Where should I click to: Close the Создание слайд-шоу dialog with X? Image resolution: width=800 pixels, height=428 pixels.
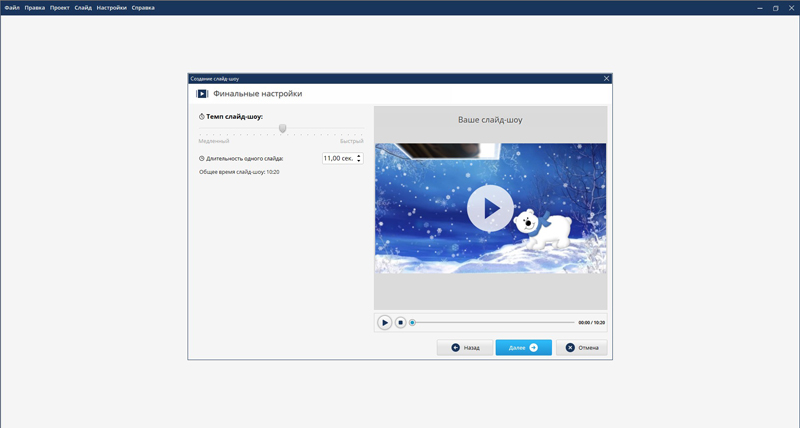click(606, 77)
